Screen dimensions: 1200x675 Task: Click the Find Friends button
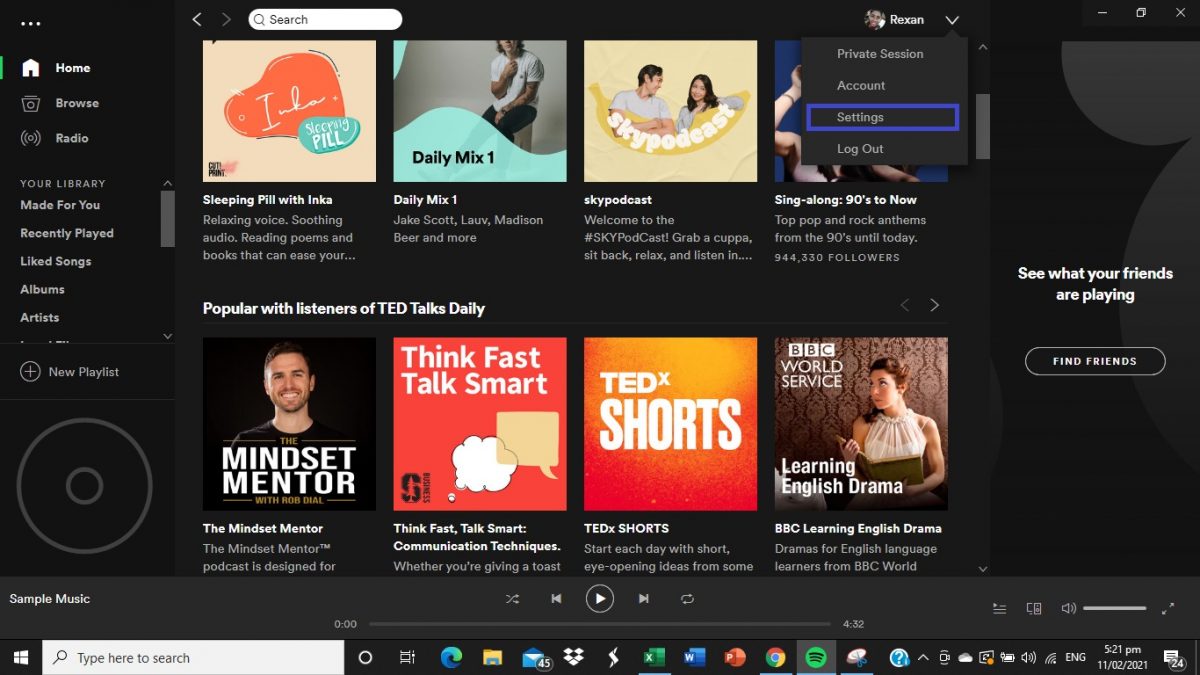click(1095, 361)
